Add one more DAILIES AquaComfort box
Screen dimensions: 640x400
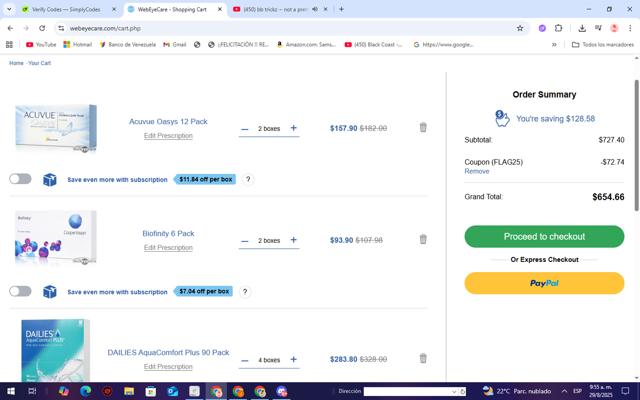(x=293, y=359)
